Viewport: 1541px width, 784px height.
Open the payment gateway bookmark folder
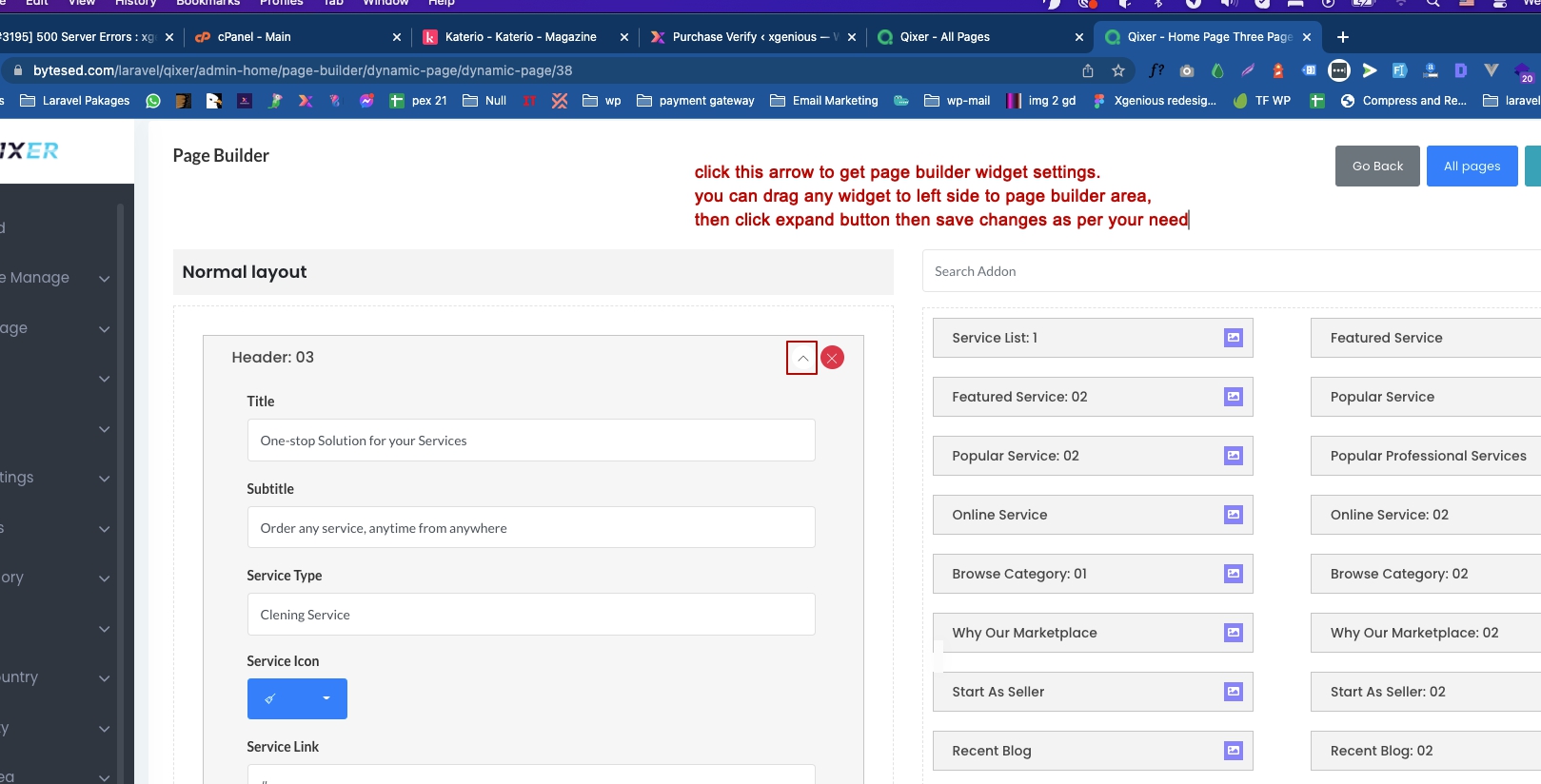click(x=696, y=101)
